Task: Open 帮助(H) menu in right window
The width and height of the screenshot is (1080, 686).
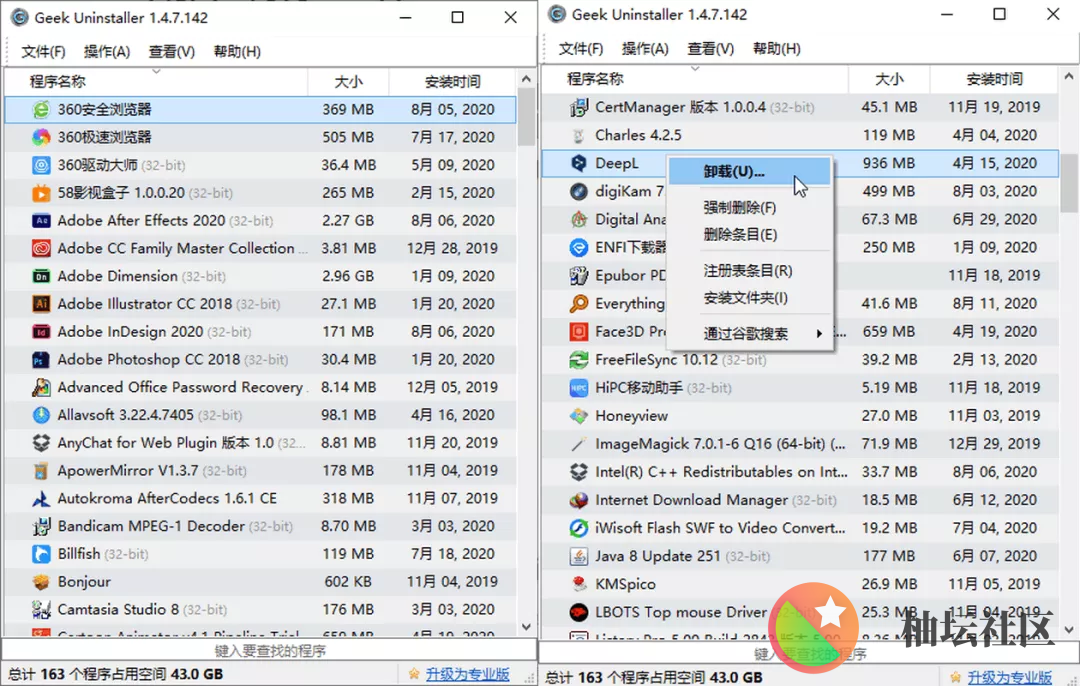Action: [776, 49]
